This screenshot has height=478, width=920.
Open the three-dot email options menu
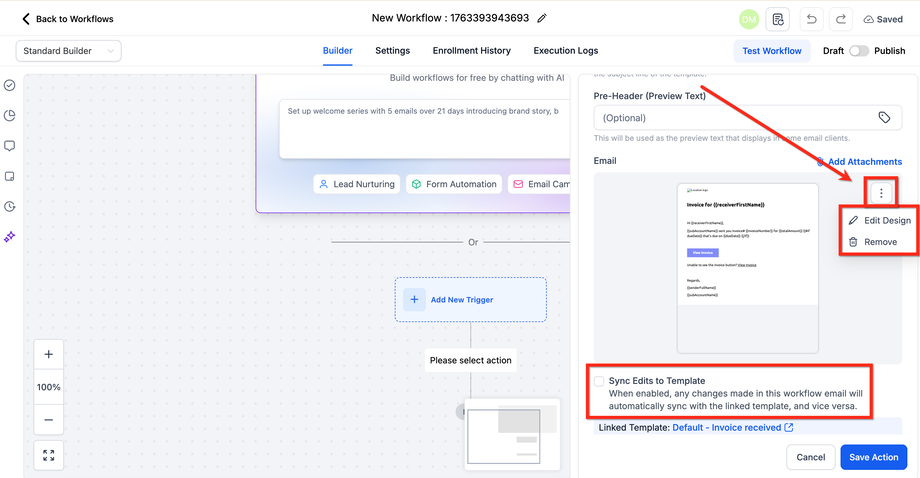(x=881, y=193)
